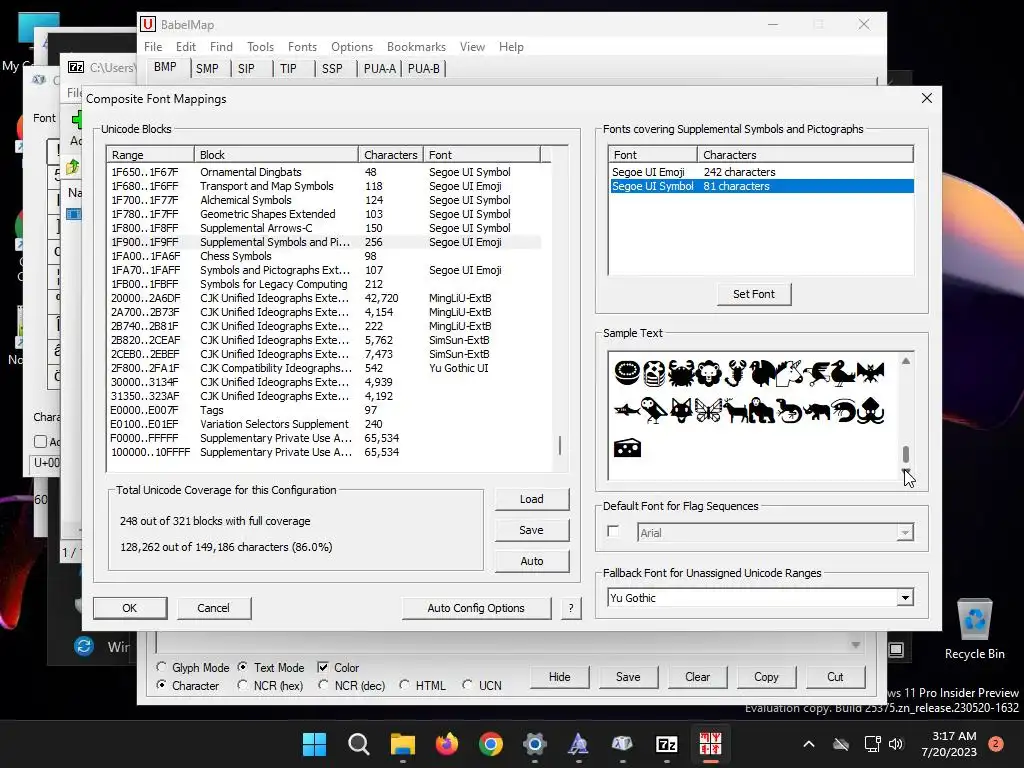The height and width of the screenshot is (768, 1024).
Task: Open File Explorer from taskbar
Action: (403, 744)
